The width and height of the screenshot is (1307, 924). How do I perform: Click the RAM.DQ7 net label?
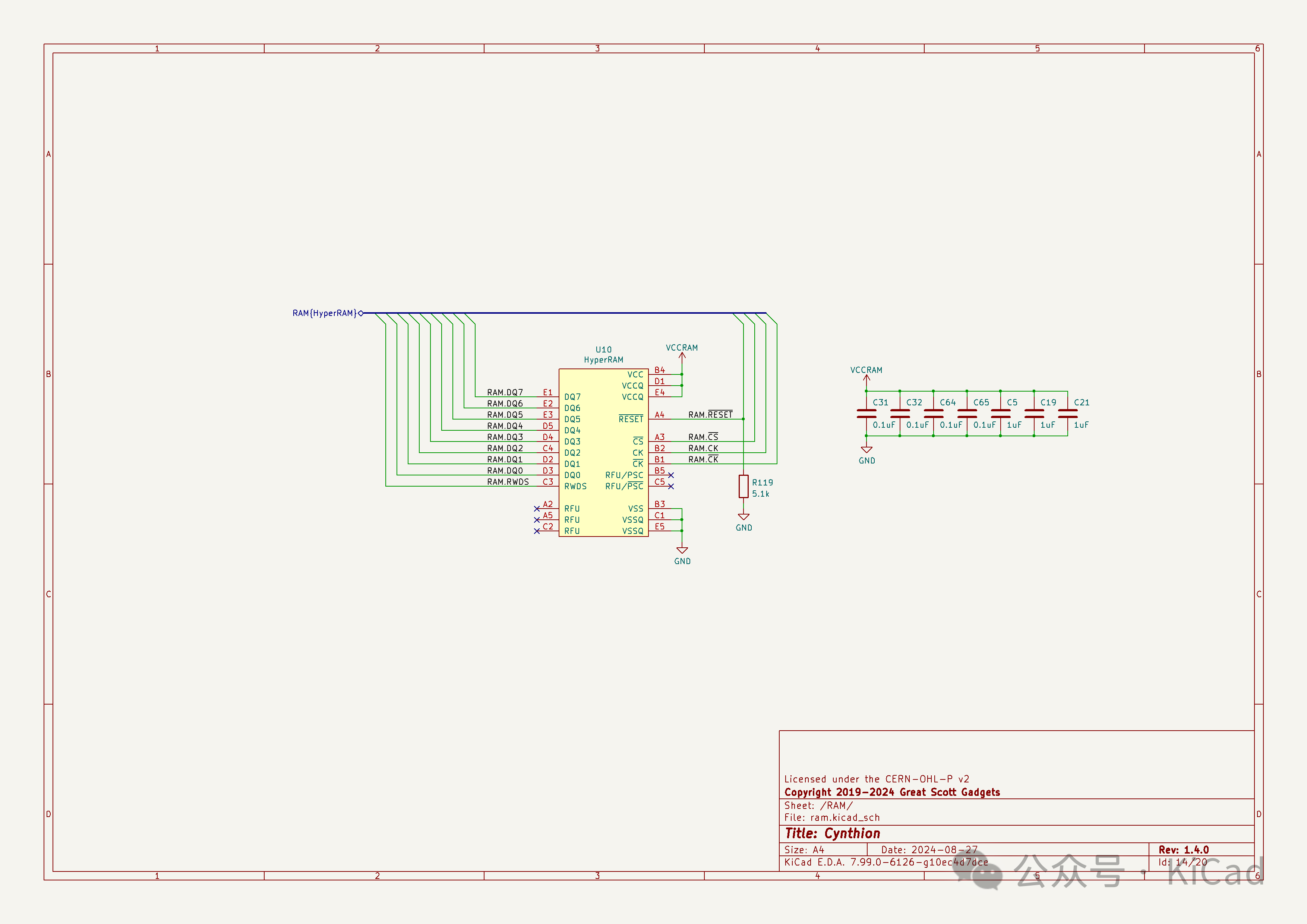click(505, 393)
